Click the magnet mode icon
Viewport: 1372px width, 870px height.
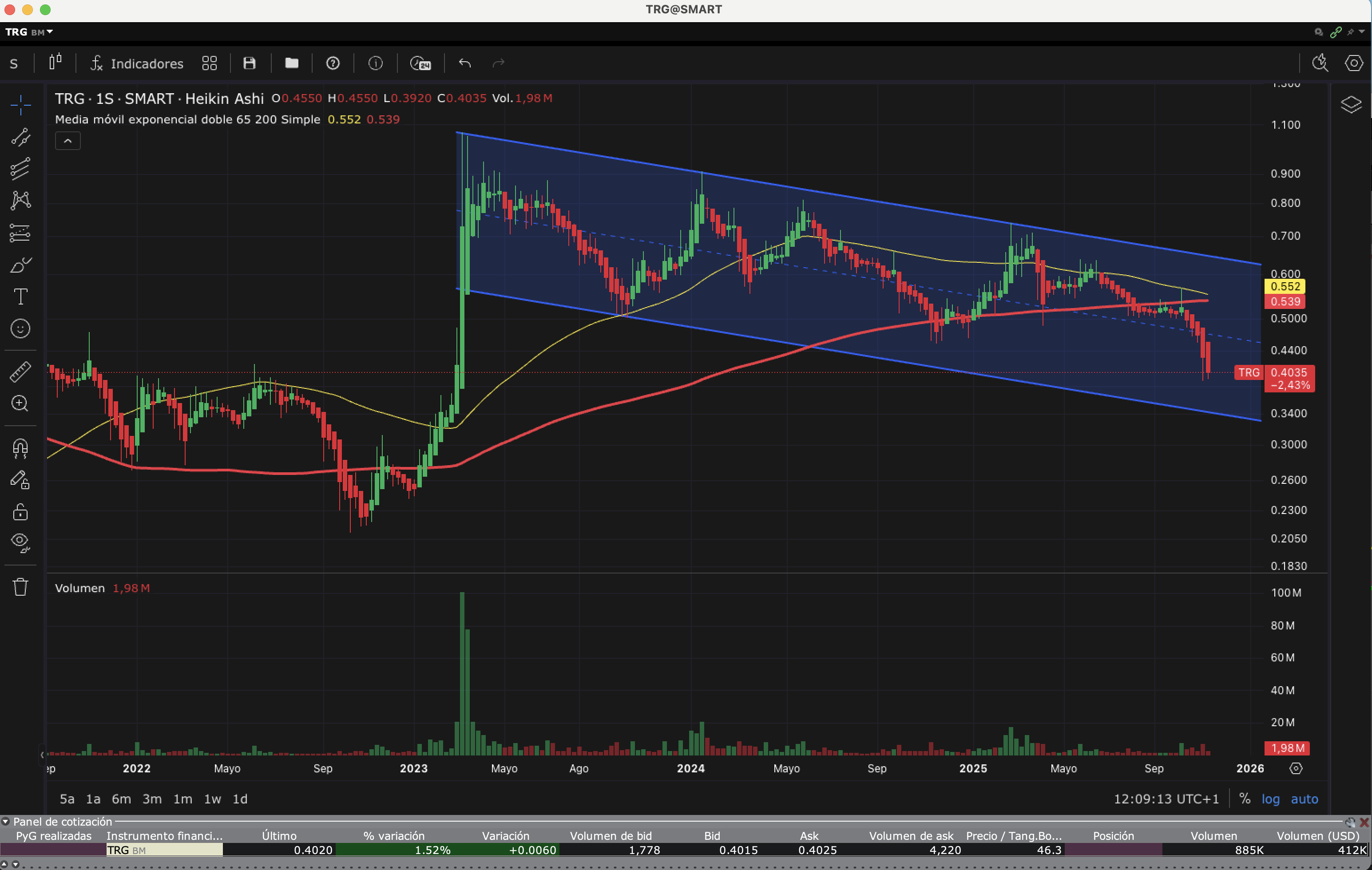(x=20, y=448)
